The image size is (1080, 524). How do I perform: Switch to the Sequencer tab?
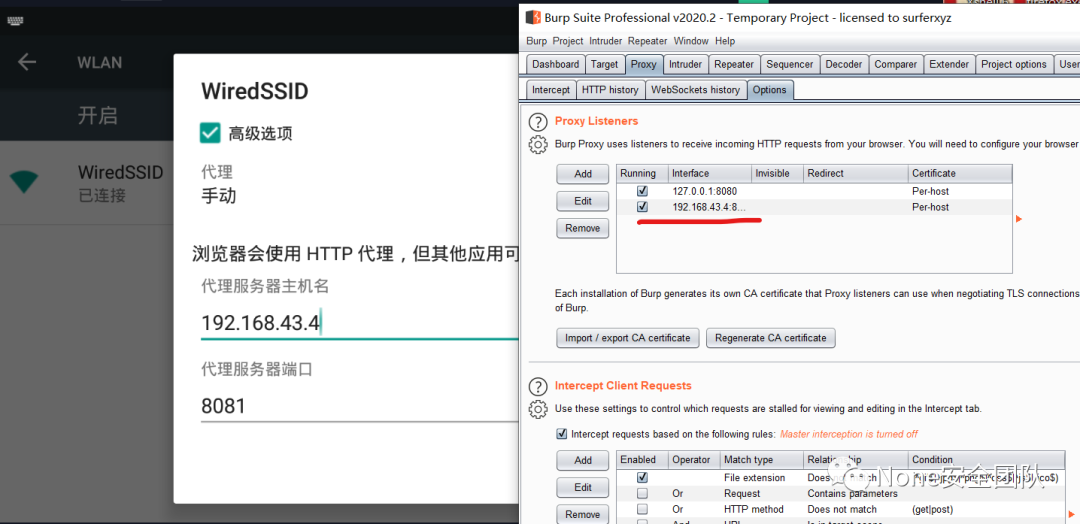[789, 64]
